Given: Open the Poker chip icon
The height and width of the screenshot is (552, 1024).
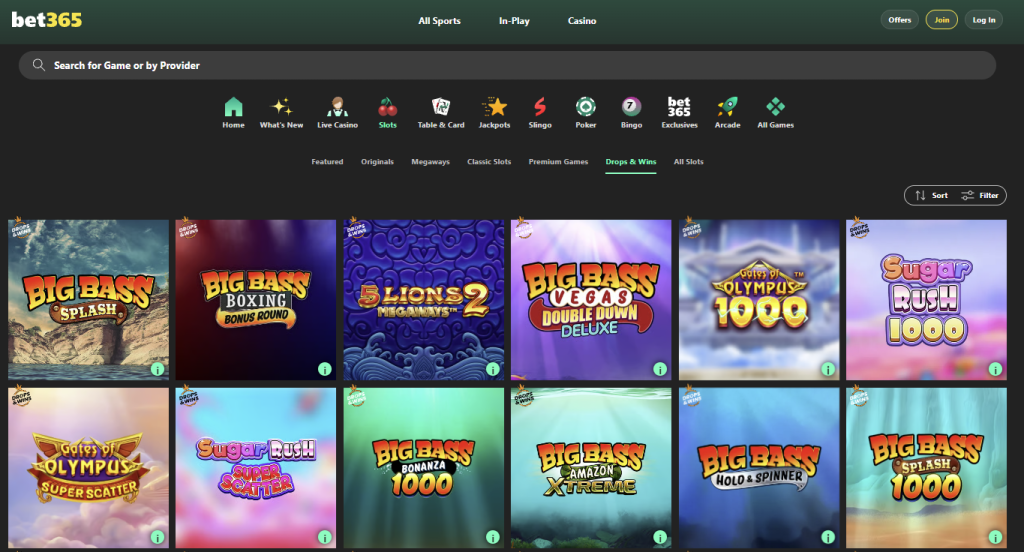Looking at the screenshot, I should [x=586, y=106].
